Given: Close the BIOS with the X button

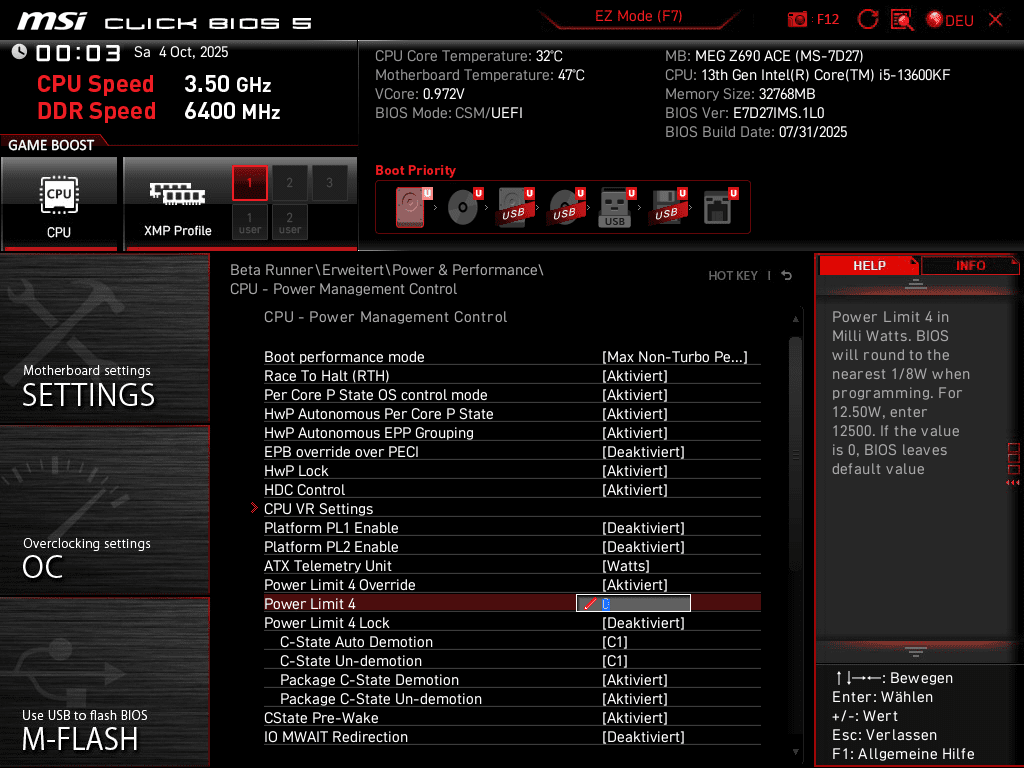Looking at the screenshot, I should pyautogui.click(x=995, y=20).
